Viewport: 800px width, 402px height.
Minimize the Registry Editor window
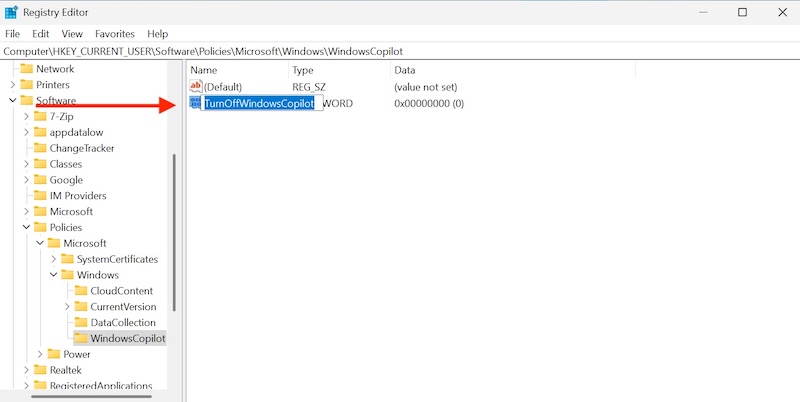[x=703, y=12]
